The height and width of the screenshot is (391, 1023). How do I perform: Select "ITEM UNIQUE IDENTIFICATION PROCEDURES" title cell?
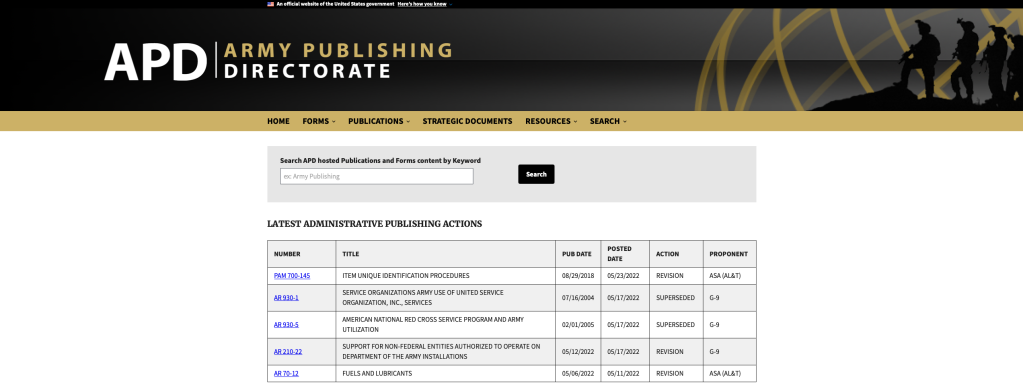[x=446, y=276]
